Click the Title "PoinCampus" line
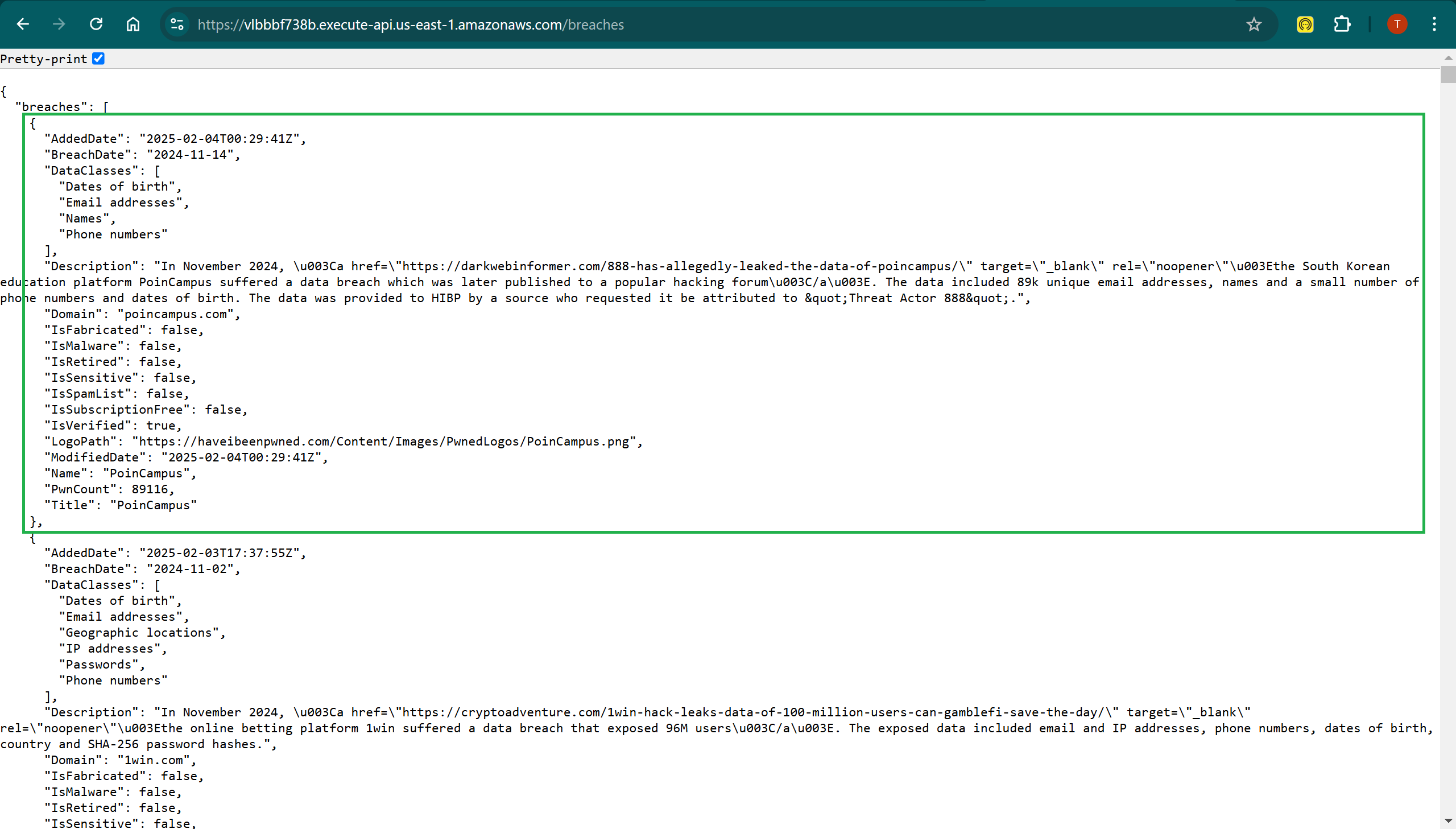1456x829 pixels. (121, 506)
